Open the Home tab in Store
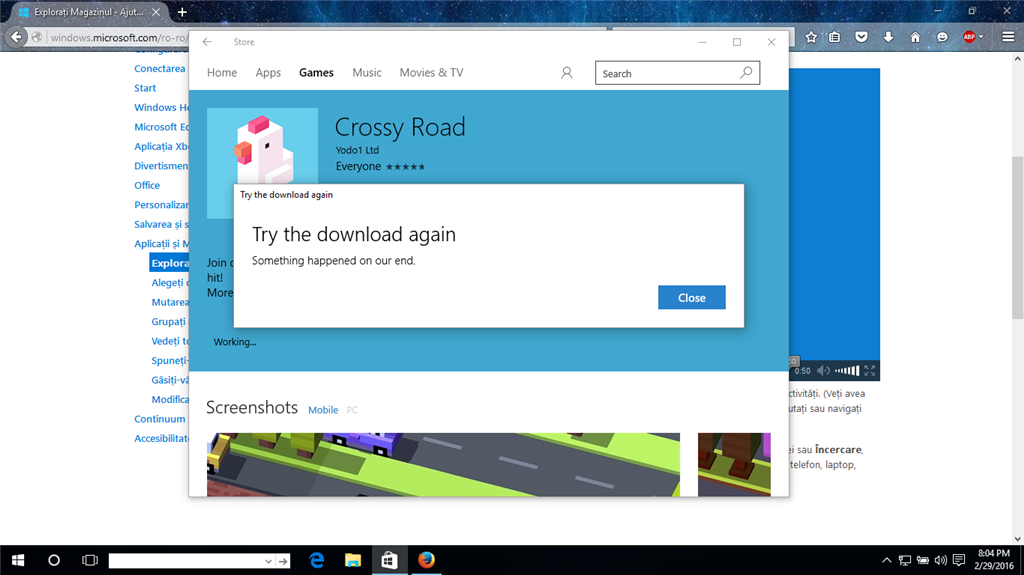The image size is (1024, 575). (222, 73)
